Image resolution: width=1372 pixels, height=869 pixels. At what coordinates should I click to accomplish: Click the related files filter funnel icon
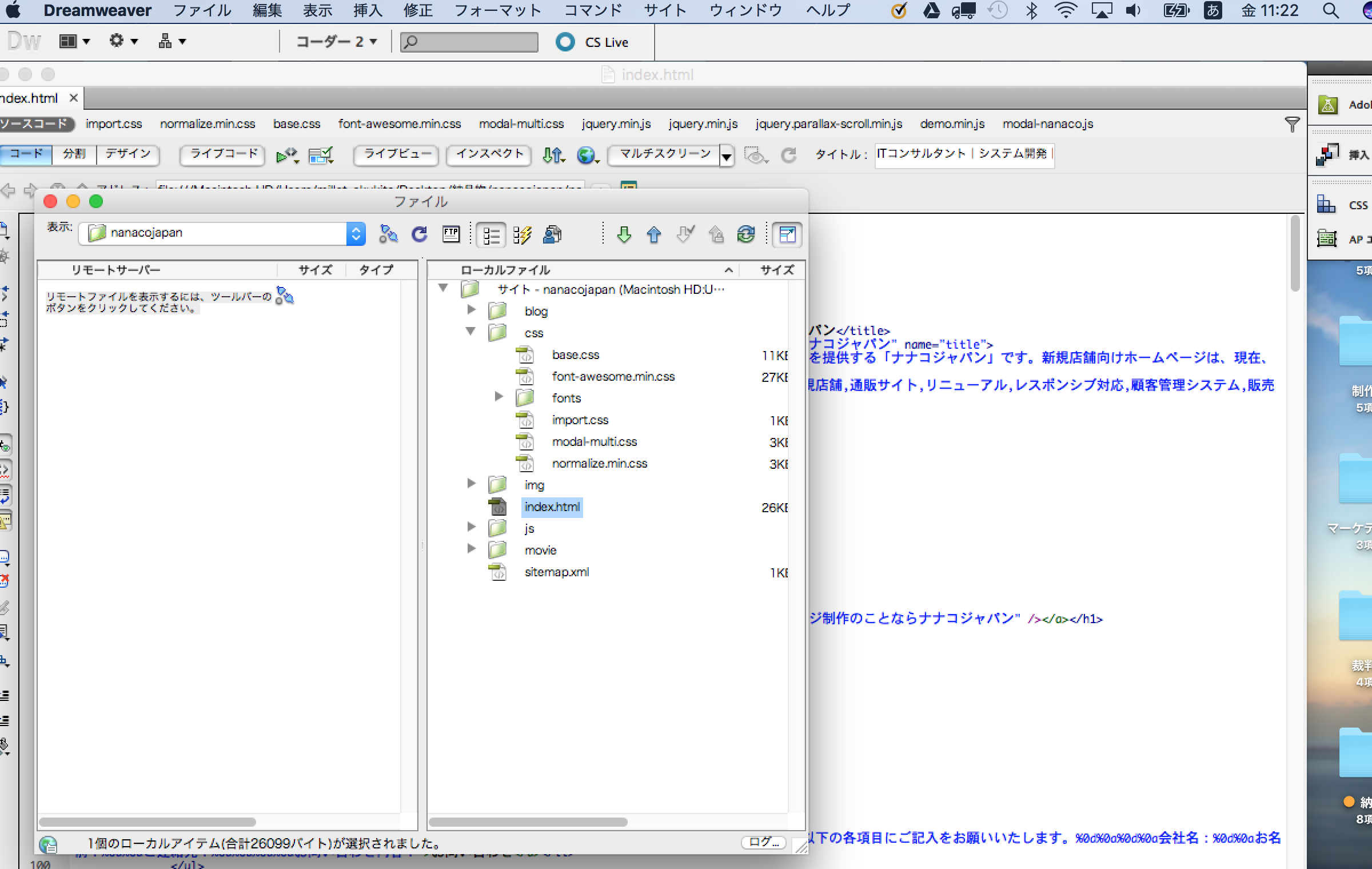point(1291,124)
